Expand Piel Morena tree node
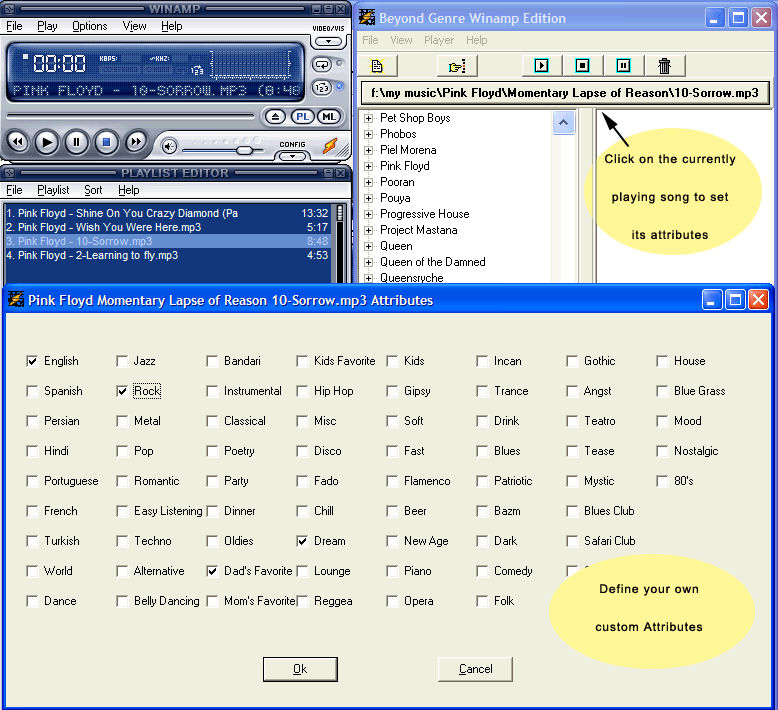Image resolution: width=778 pixels, height=710 pixels. click(368, 150)
